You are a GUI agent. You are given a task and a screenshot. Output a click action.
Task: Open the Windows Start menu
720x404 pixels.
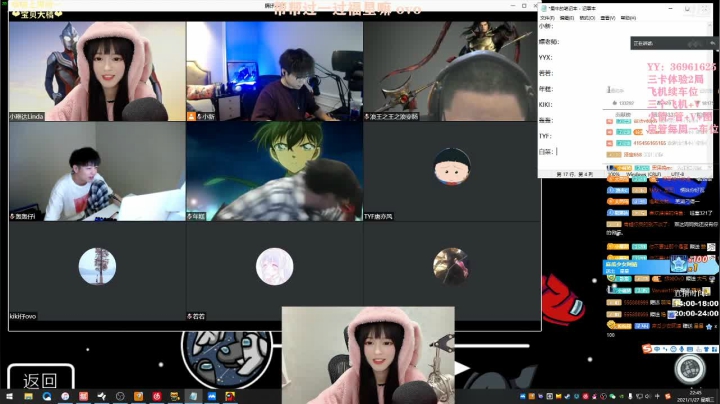pyautogui.click(x=9, y=396)
